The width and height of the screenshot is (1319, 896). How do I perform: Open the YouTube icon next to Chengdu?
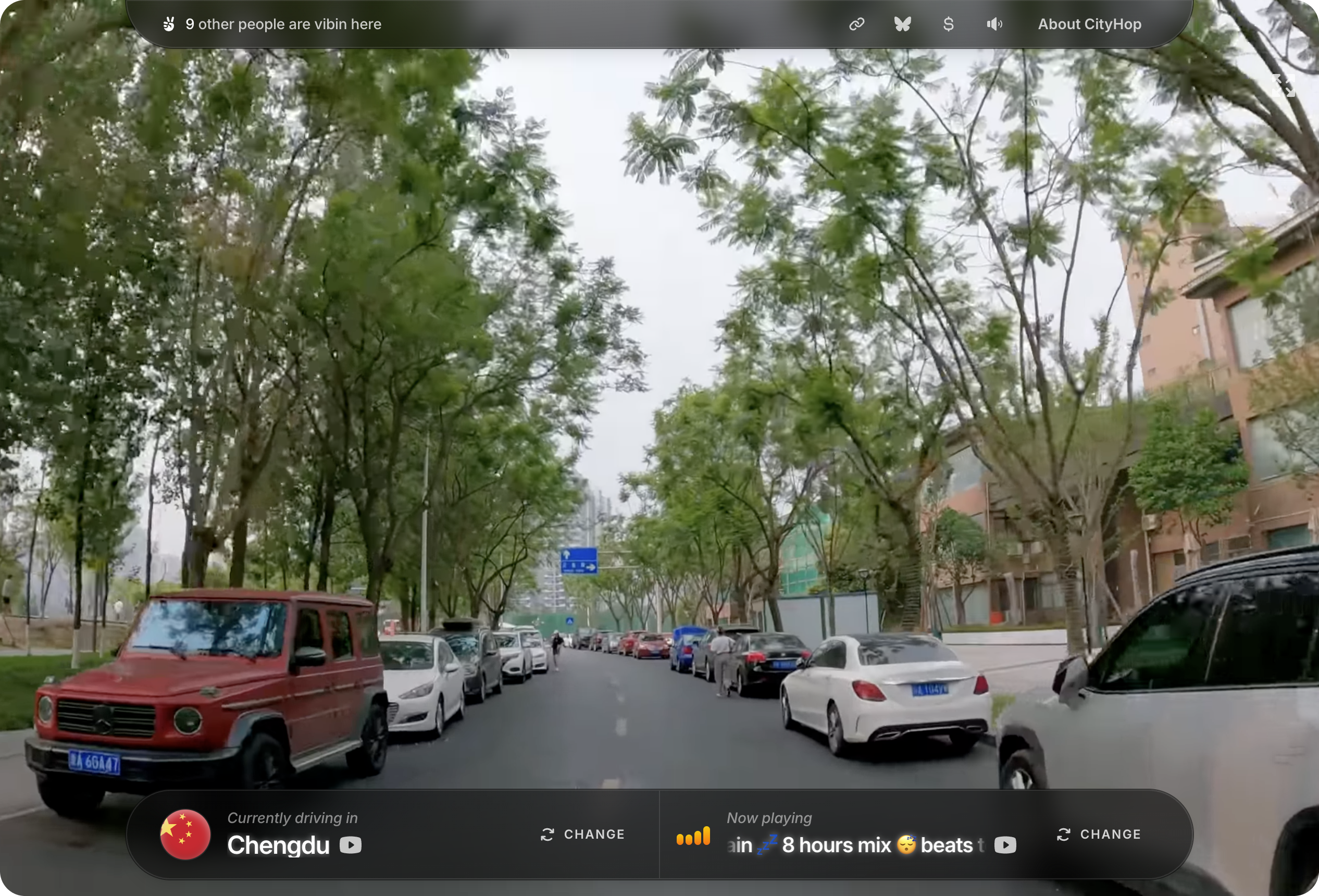pyautogui.click(x=350, y=845)
